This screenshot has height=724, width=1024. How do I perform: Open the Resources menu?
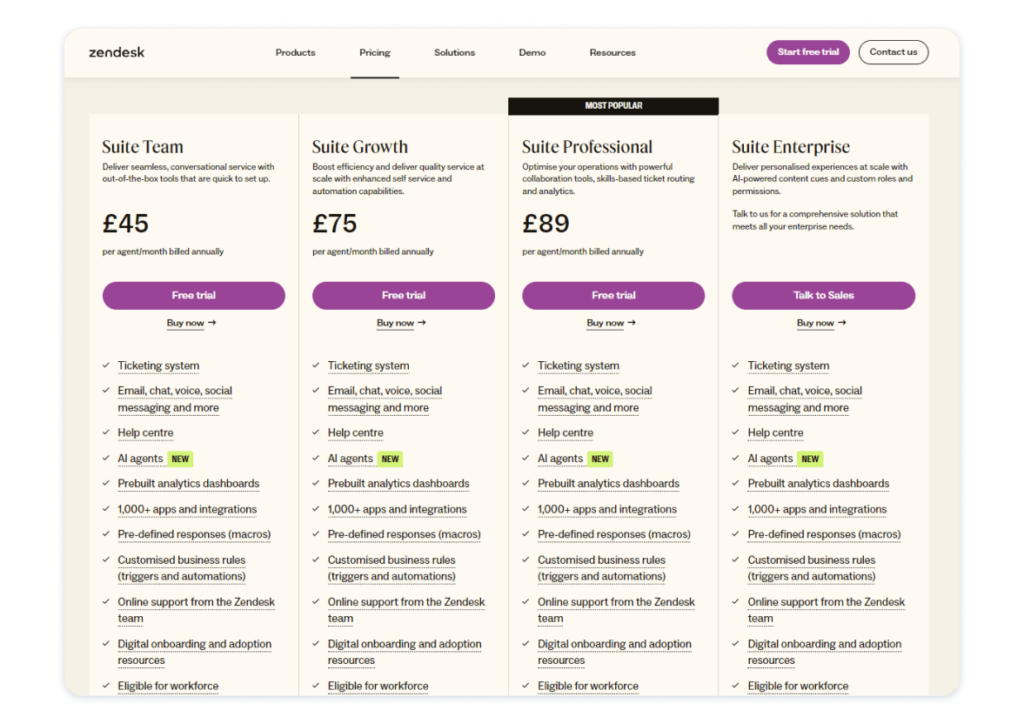612,52
